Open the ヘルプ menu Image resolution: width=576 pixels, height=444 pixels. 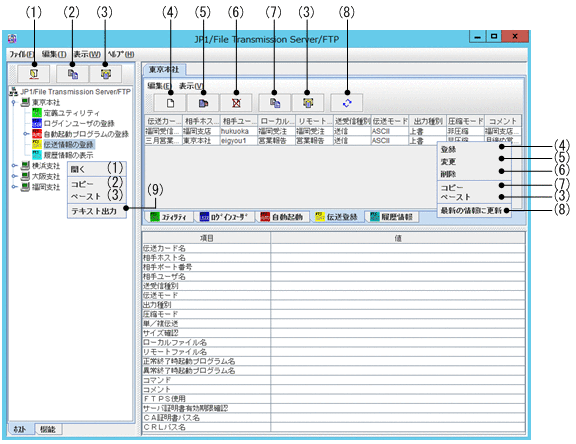tap(121, 54)
